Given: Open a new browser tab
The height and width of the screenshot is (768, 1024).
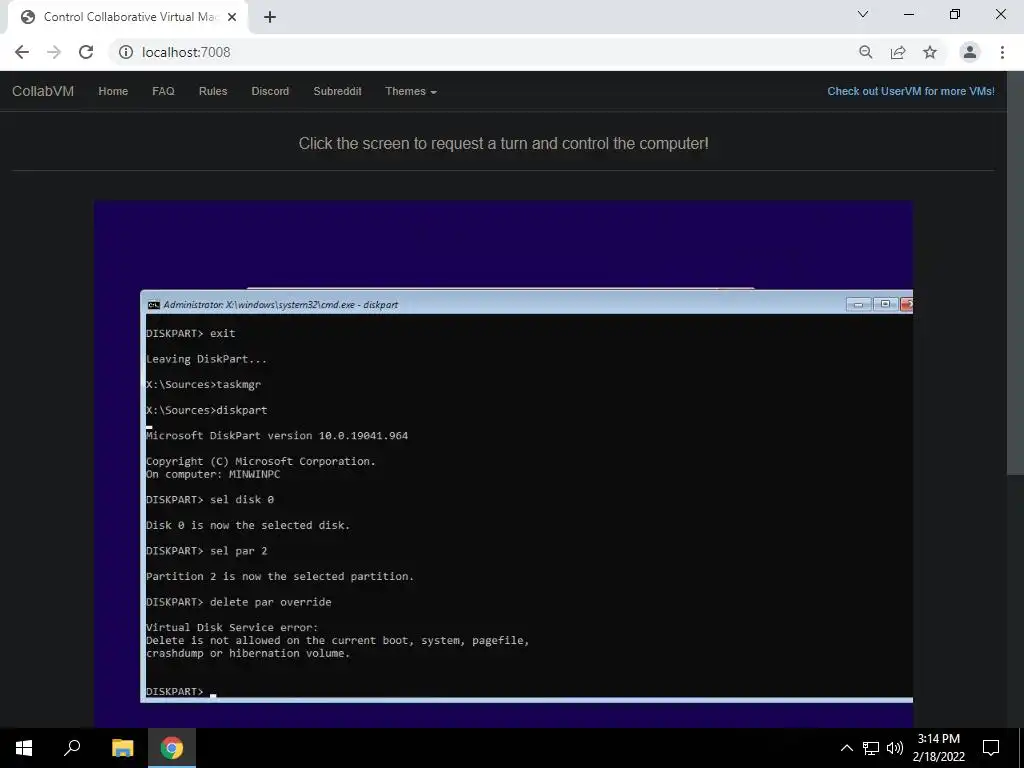Looking at the screenshot, I should click(270, 18).
